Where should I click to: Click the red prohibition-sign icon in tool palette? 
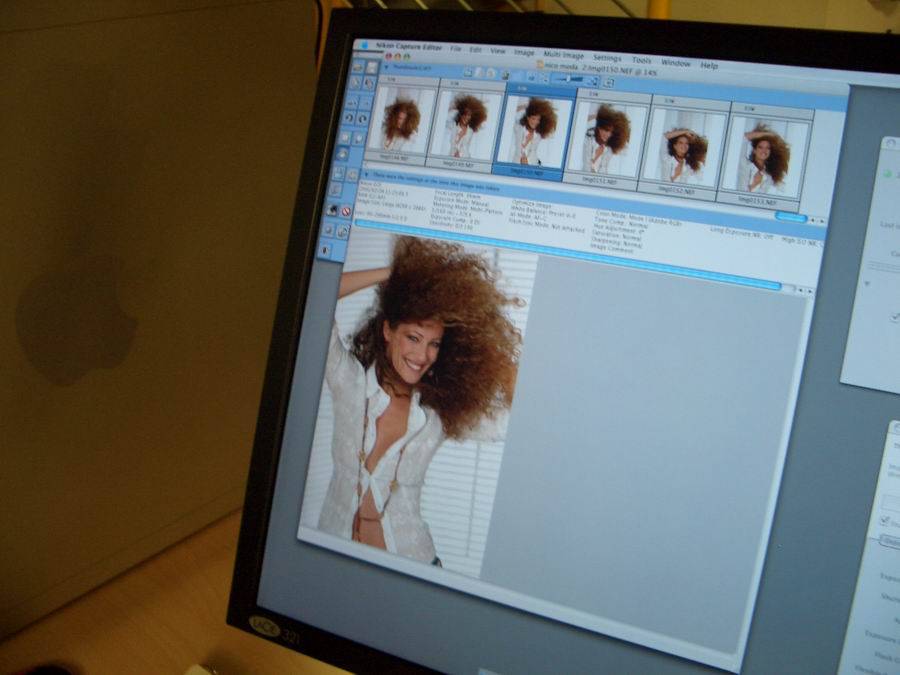click(x=346, y=211)
